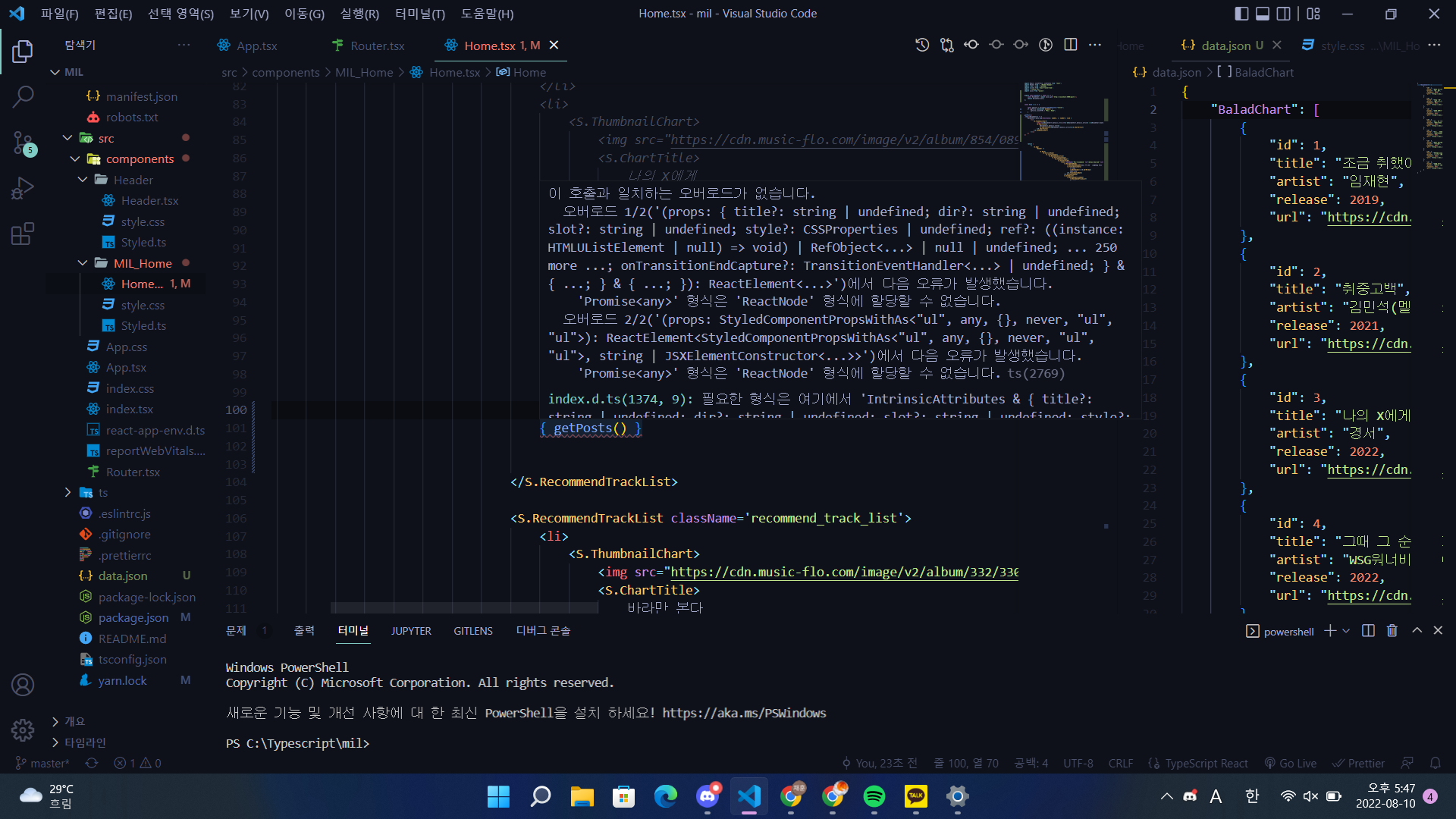Open Source Control view with 5 changes
Image resolution: width=1456 pixels, height=819 pixels.
(x=23, y=143)
